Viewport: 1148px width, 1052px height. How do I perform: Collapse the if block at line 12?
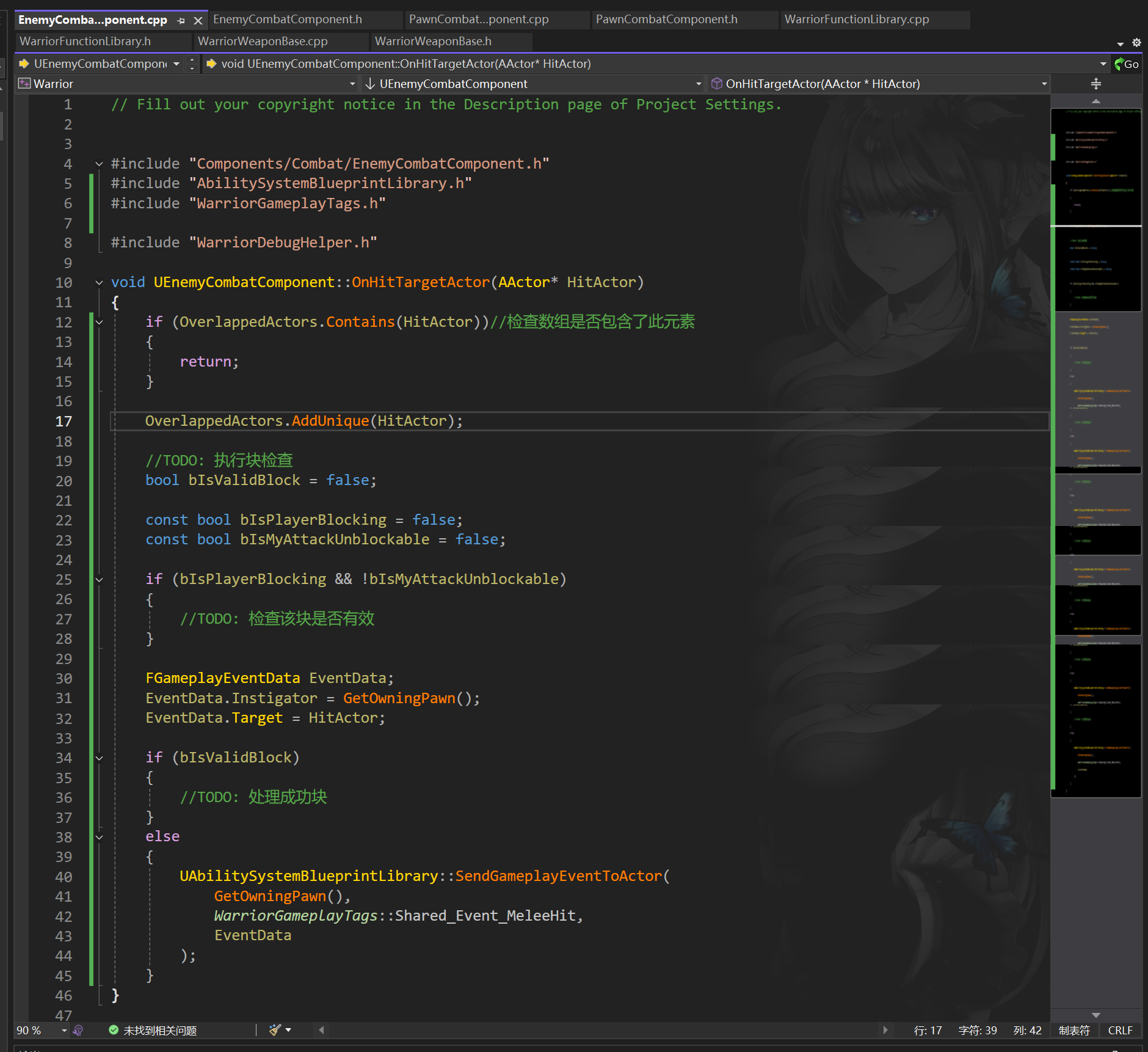(99, 322)
